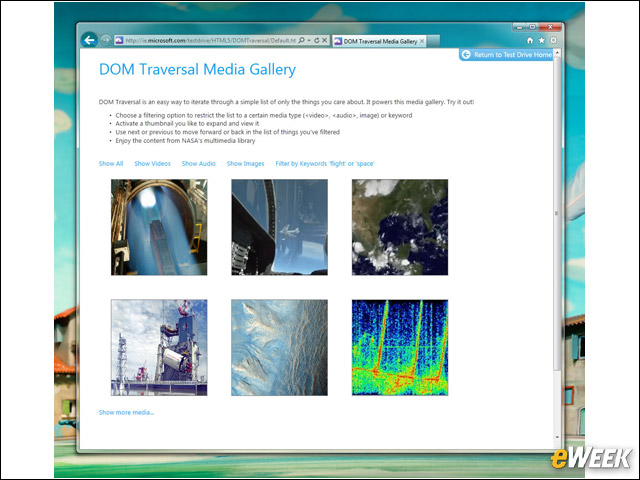
Task: Open a new tab with the blank tab button
Action: 433,41
